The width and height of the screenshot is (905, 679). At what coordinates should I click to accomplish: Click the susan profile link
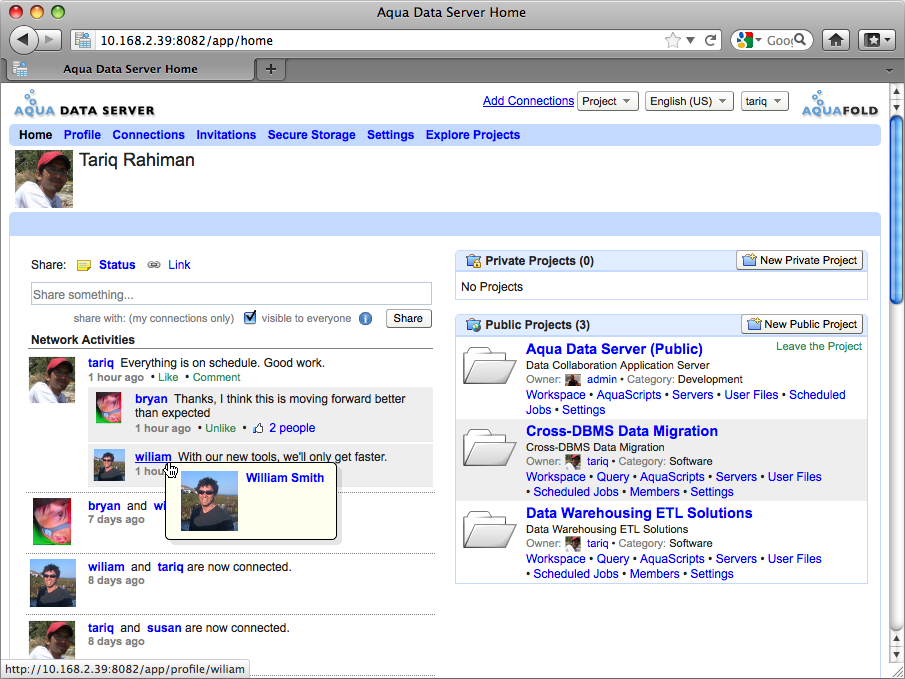(164, 628)
